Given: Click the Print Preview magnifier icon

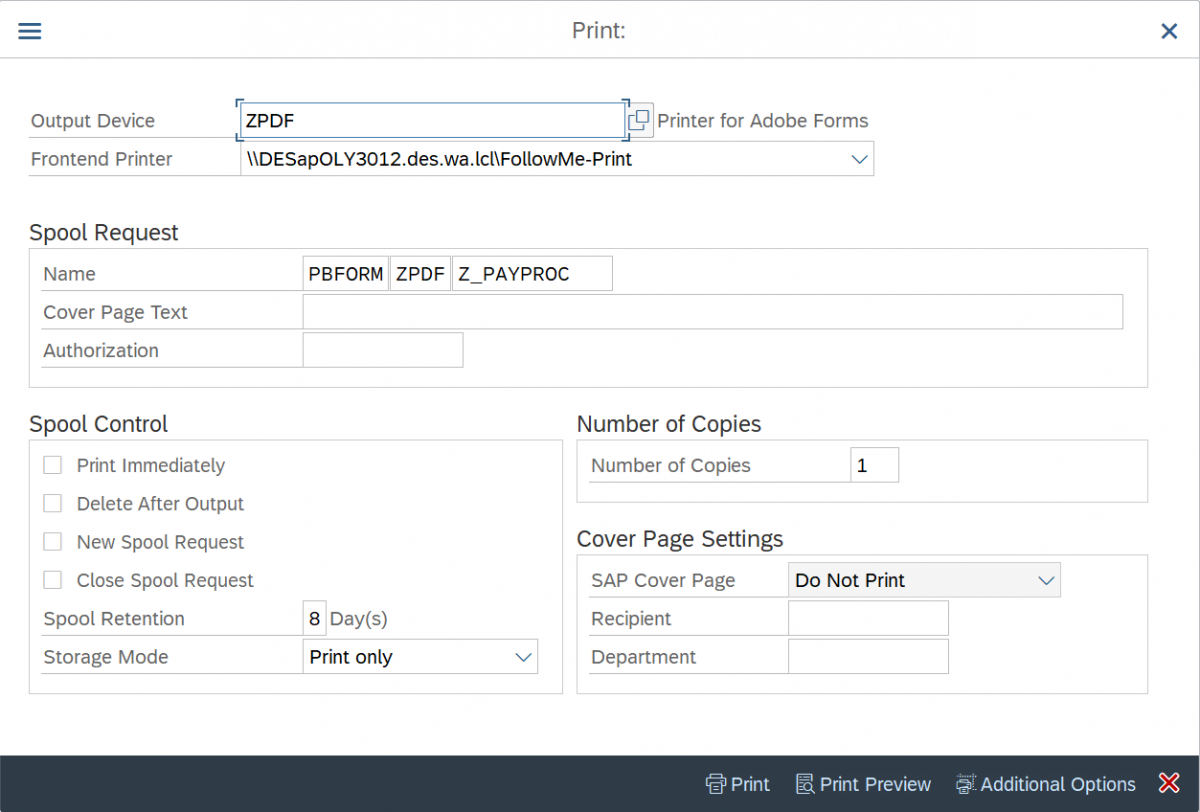Looking at the screenshot, I should 803,784.
